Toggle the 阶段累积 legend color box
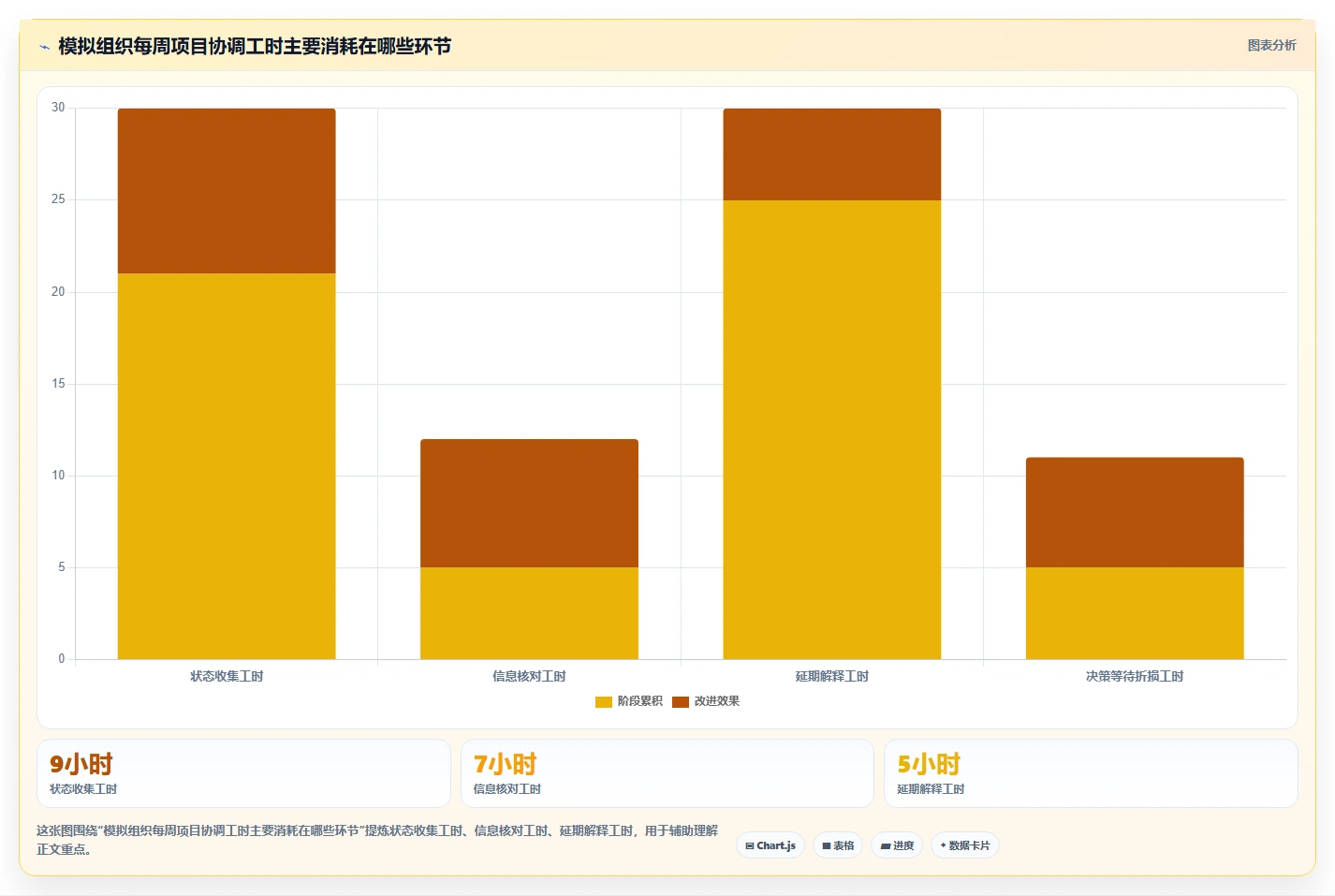 604,701
